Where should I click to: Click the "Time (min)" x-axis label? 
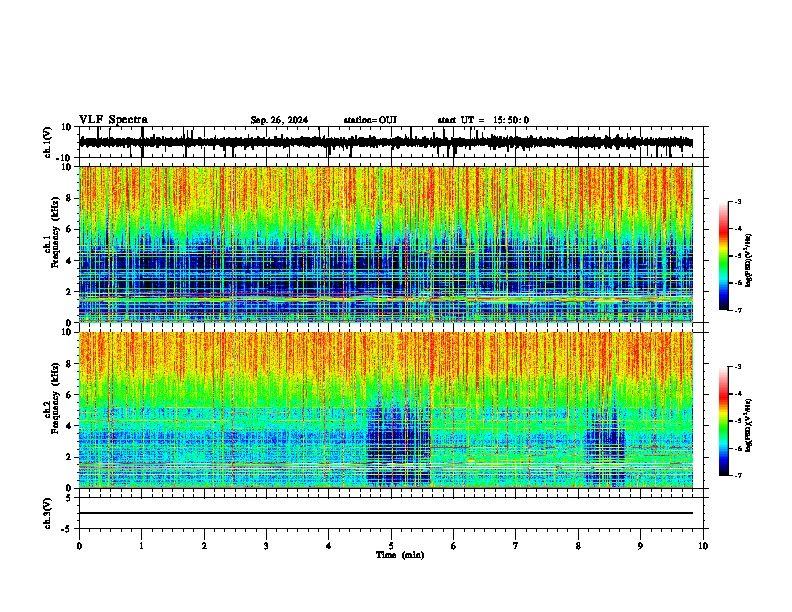(400, 555)
